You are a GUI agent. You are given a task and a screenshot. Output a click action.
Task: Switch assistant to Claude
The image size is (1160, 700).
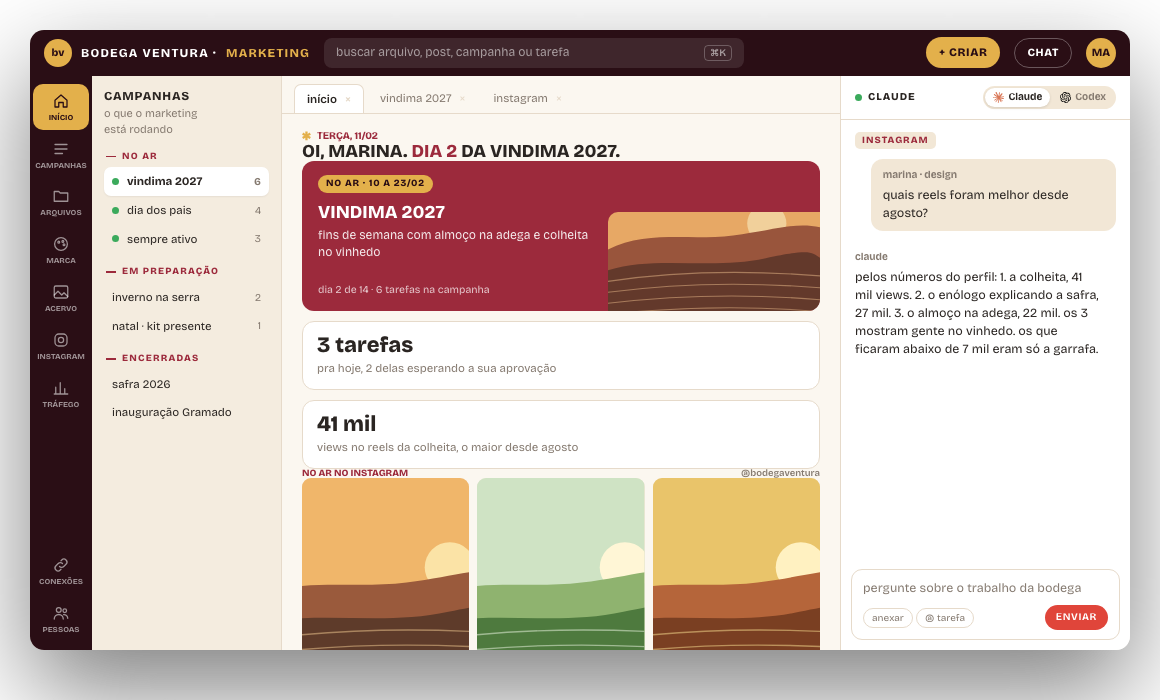pyautogui.click(x=1017, y=97)
